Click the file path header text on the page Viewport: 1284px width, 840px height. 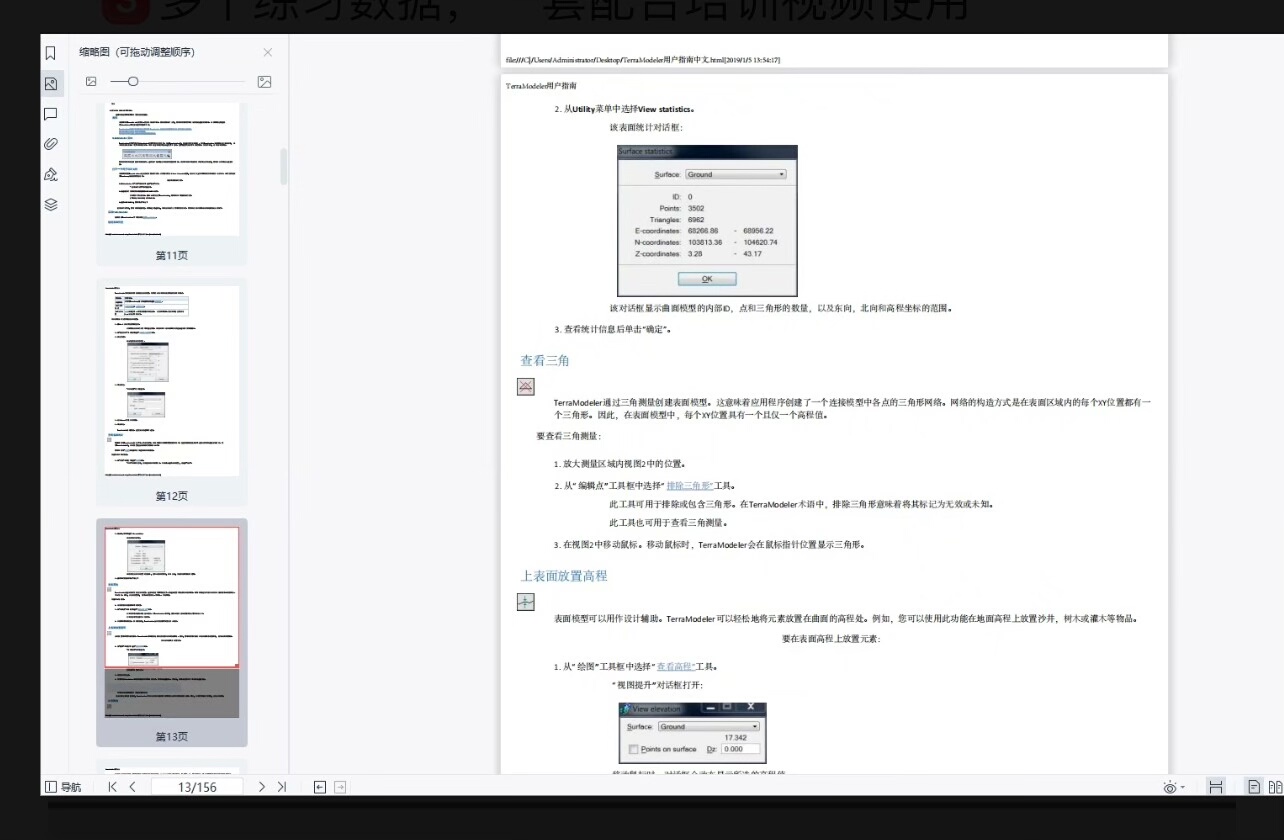coord(643,60)
